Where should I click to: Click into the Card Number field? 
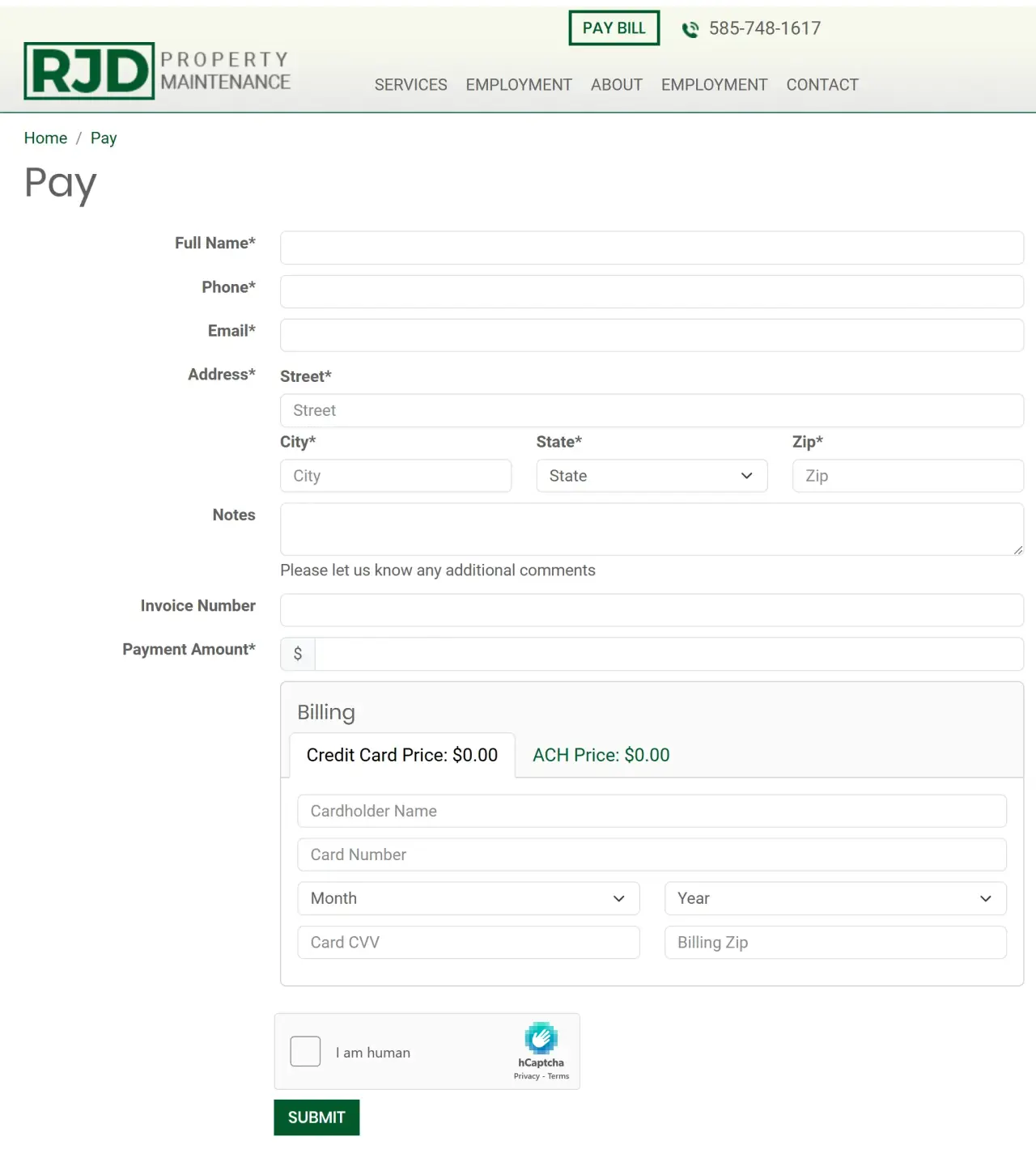652,854
